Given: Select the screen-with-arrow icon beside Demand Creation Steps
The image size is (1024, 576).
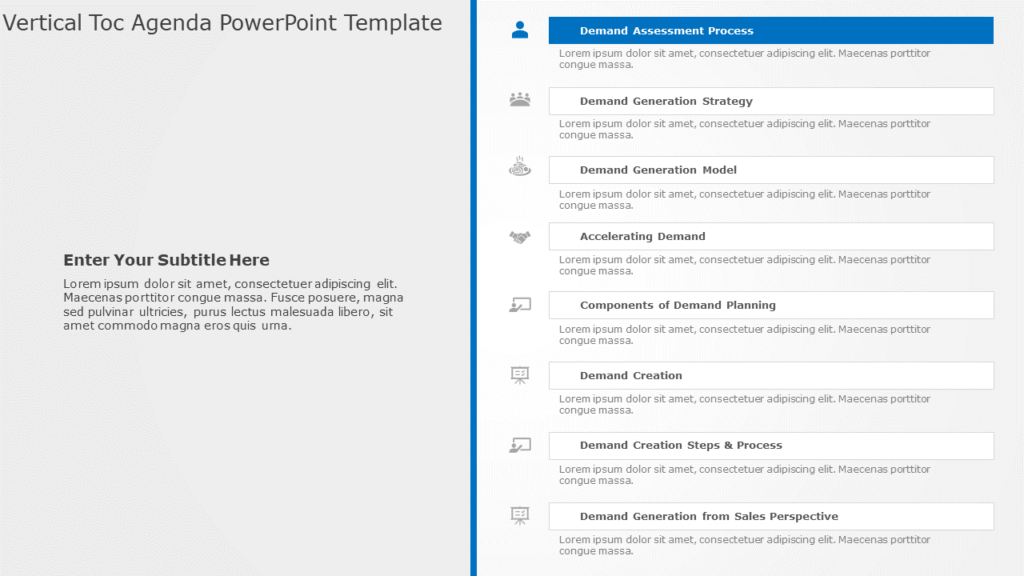Looking at the screenshot, I should coord(518,444).
